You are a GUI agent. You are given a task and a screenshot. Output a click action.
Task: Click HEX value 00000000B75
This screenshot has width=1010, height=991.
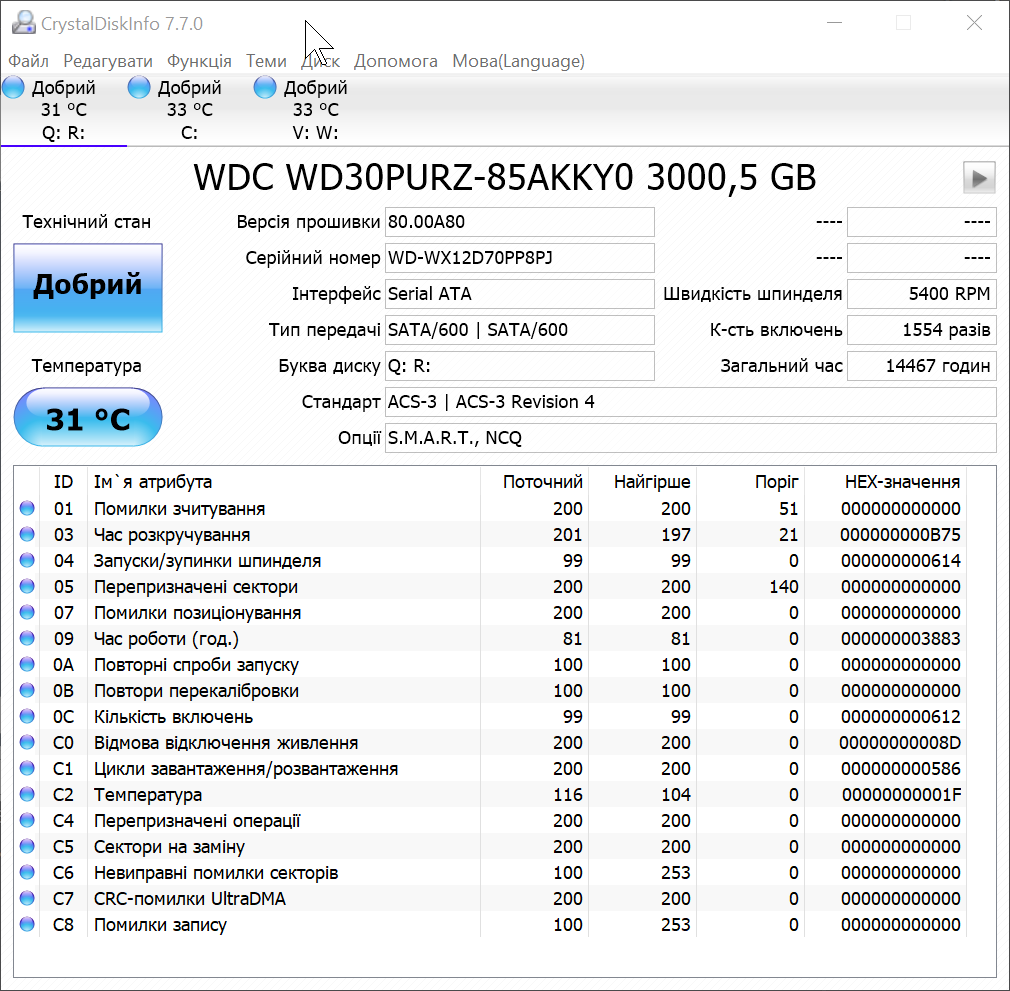point(900,535)
